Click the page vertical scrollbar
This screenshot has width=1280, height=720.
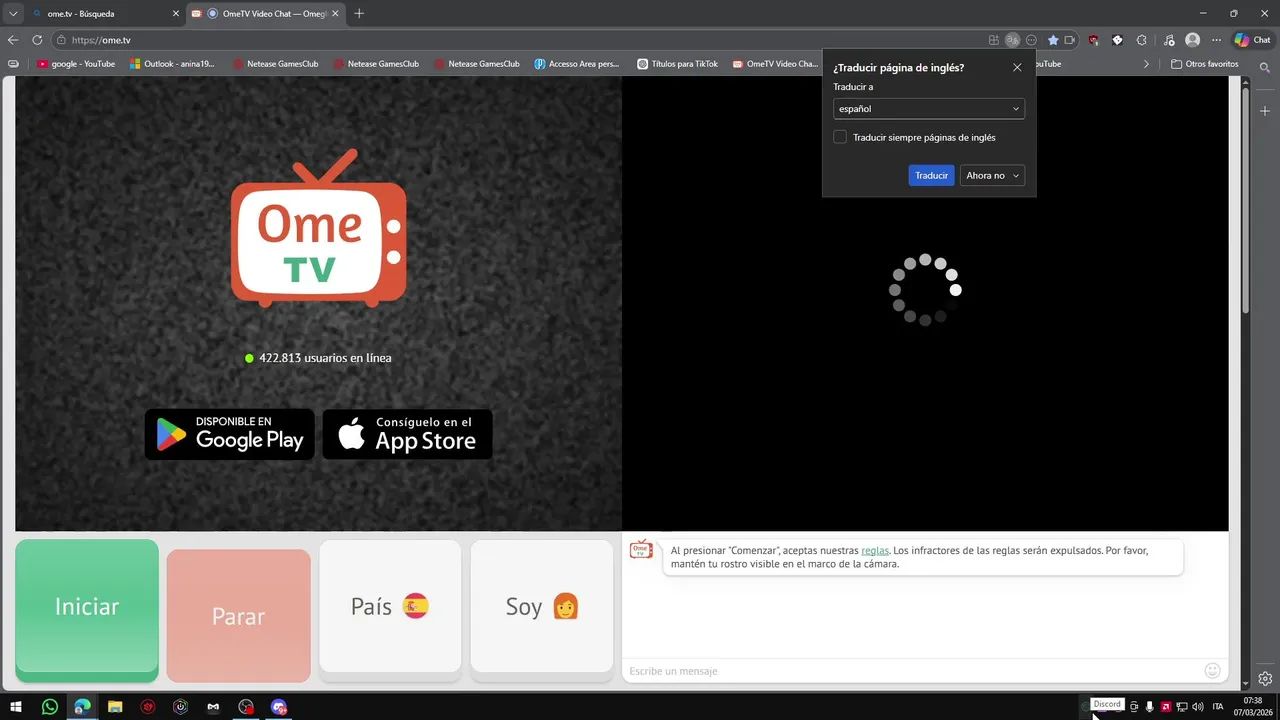(x=1245, y=200)
